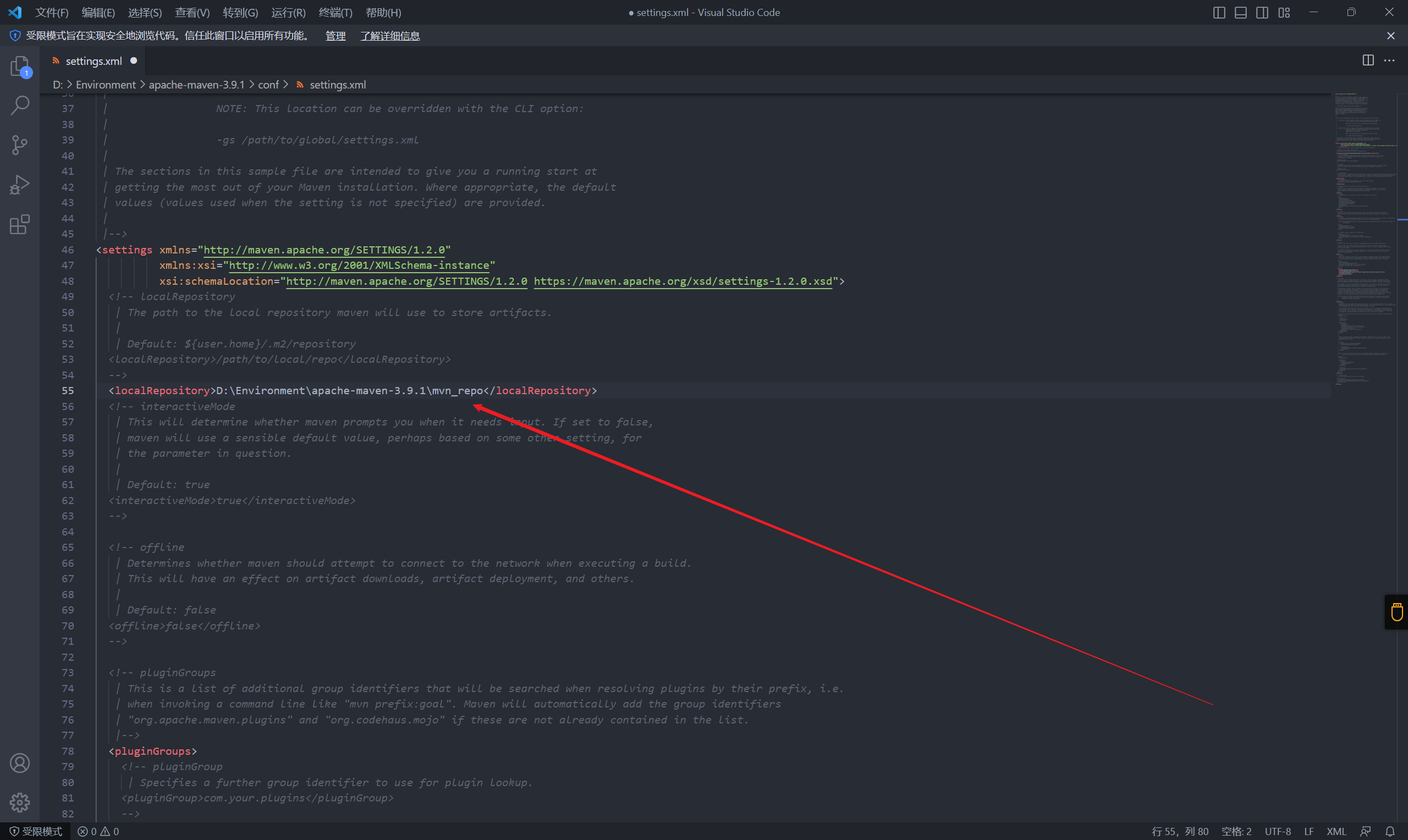
Task: Open the Explorer view in activity bar
Action: coord(20,66)
